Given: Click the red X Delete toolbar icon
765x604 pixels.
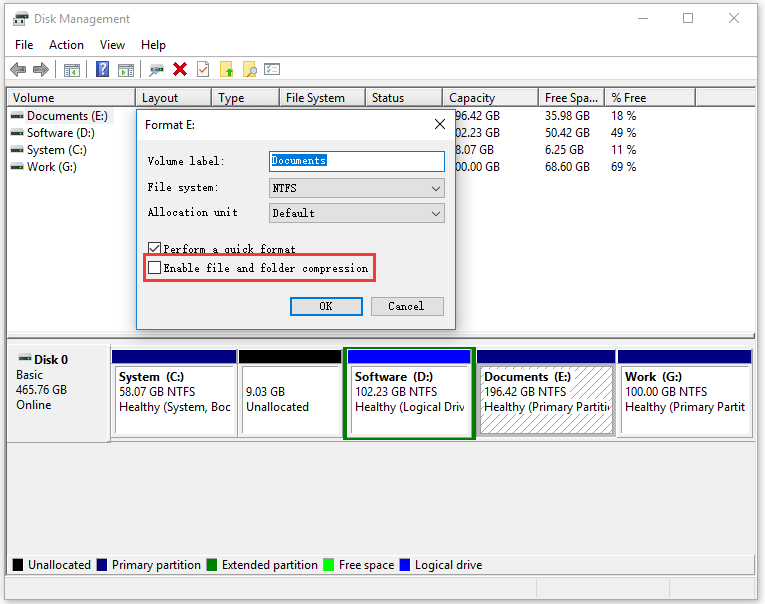Looking at the screenshot, I should click(180, 69).
